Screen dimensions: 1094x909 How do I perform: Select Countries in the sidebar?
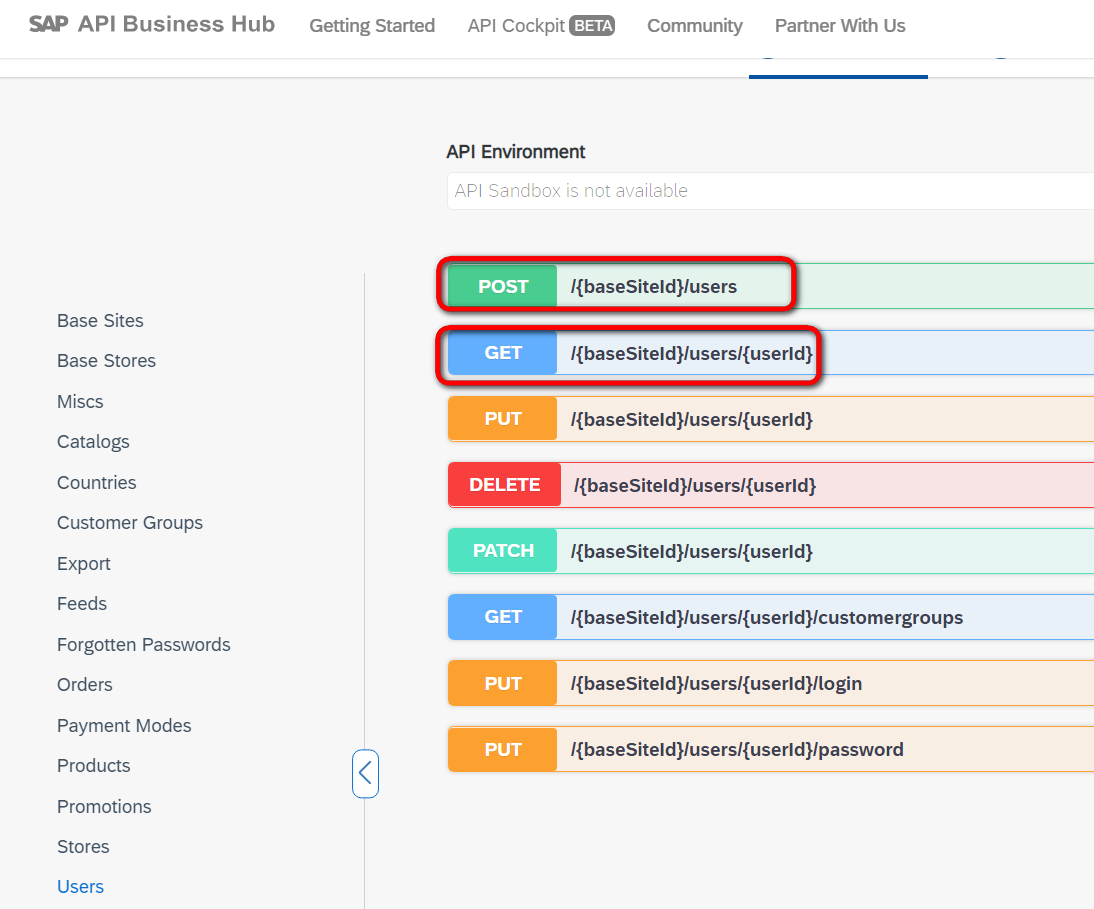97,483
